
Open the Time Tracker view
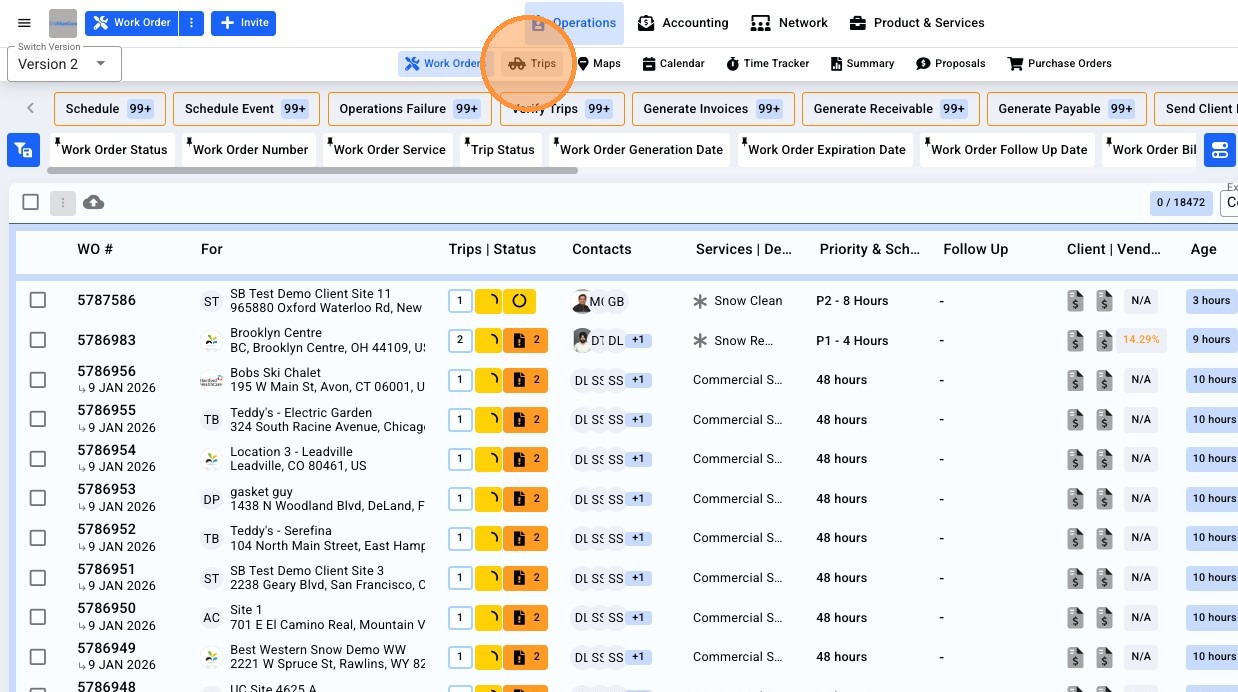click(x=767, y=63)
